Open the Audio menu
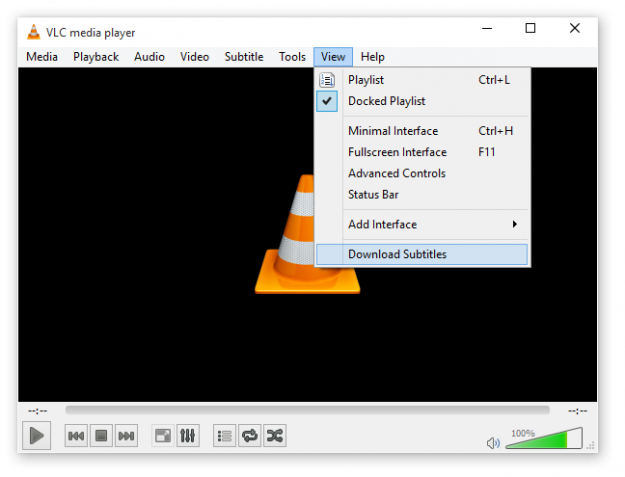This screenshot has width=625, height=477. point(149,57)
